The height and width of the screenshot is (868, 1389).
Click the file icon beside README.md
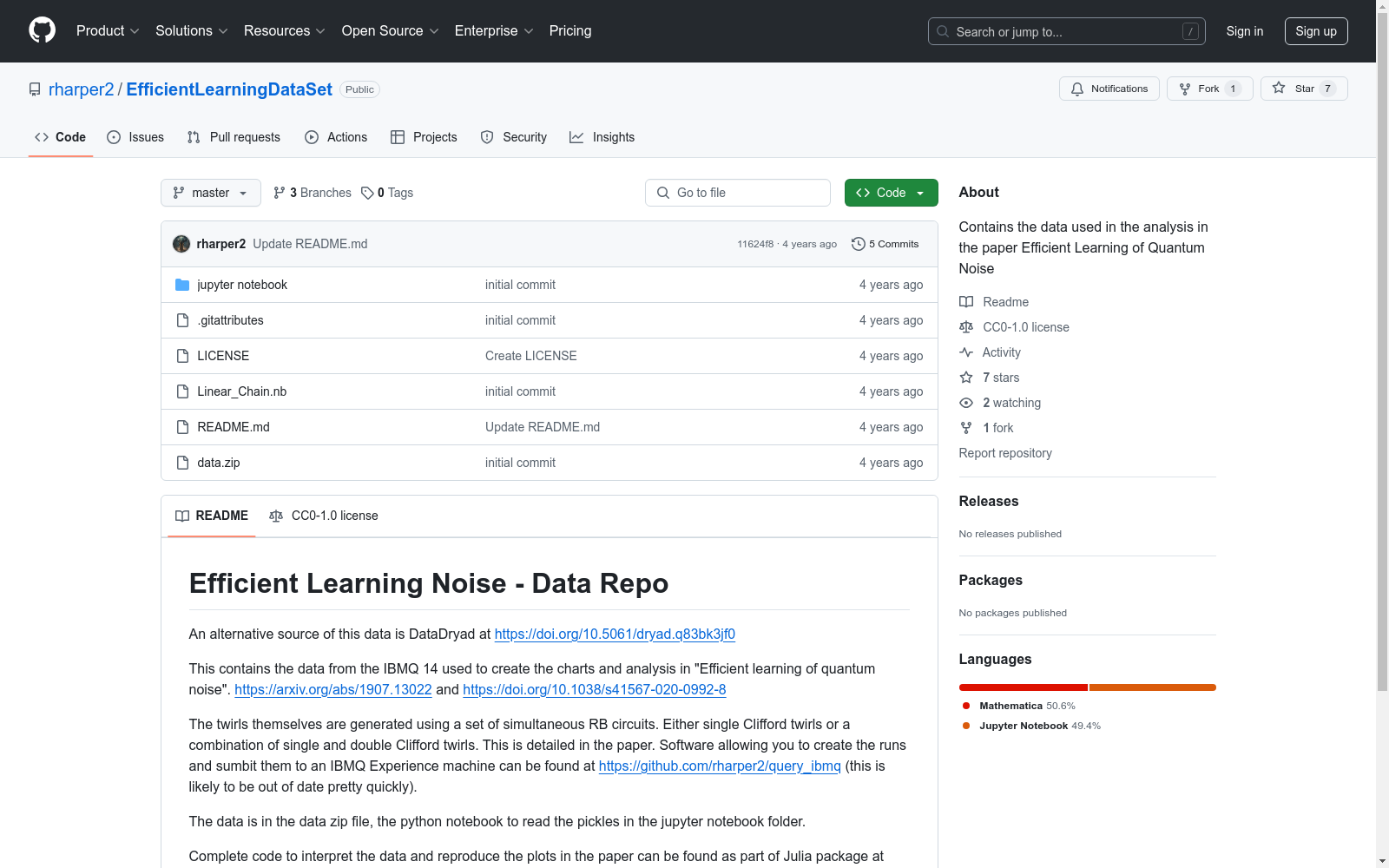182,427
